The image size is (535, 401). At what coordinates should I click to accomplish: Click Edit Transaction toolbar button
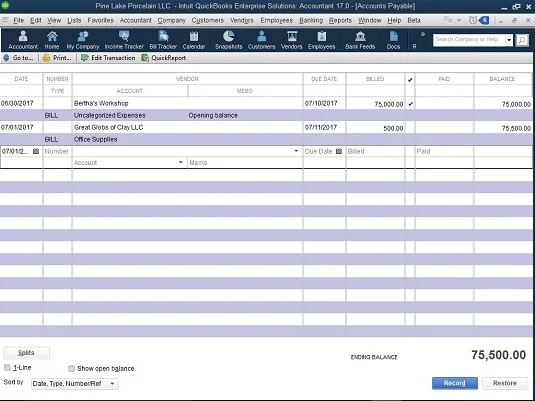click(x=108, y=58)
